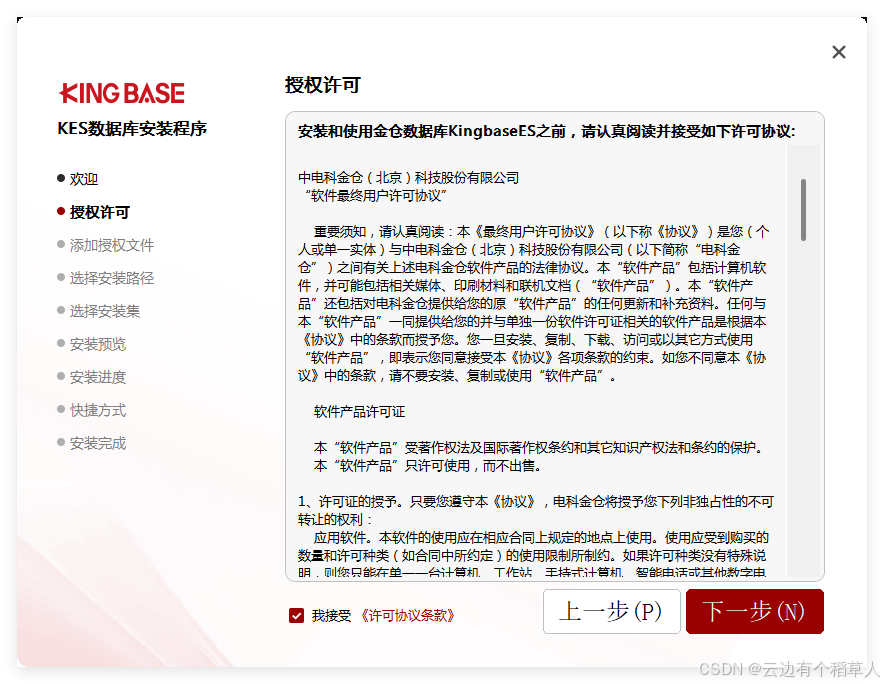Click the 授权许可 page heading

[322, 85]
